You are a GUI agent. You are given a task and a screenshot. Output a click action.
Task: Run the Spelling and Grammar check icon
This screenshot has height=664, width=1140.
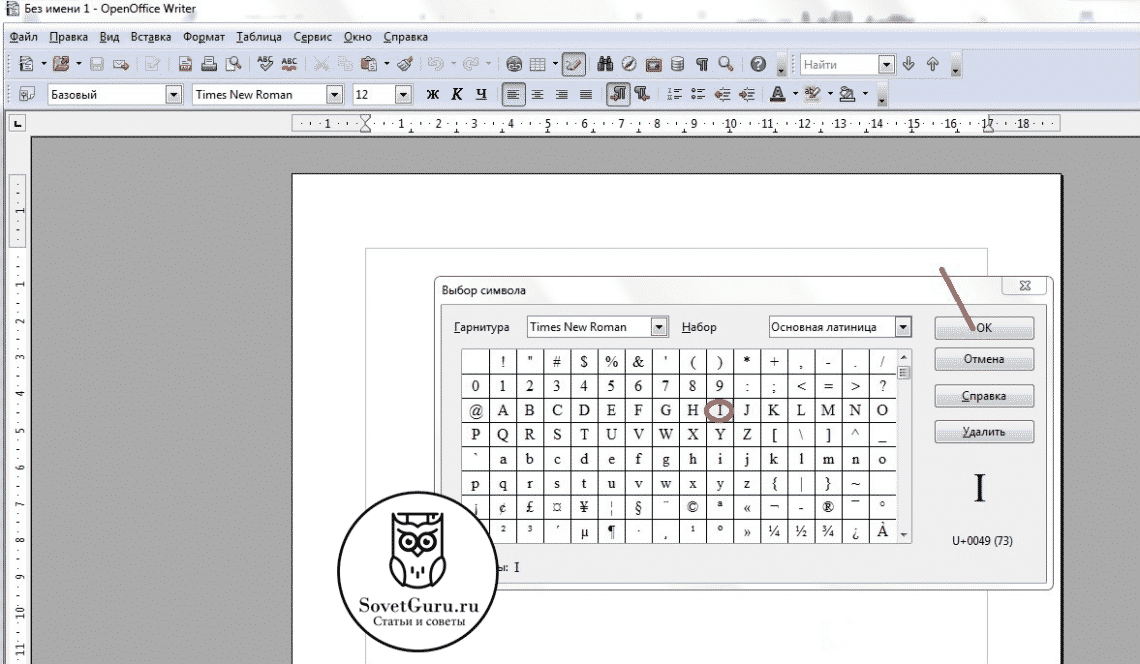pyautogui.click(x=265, y=64)
